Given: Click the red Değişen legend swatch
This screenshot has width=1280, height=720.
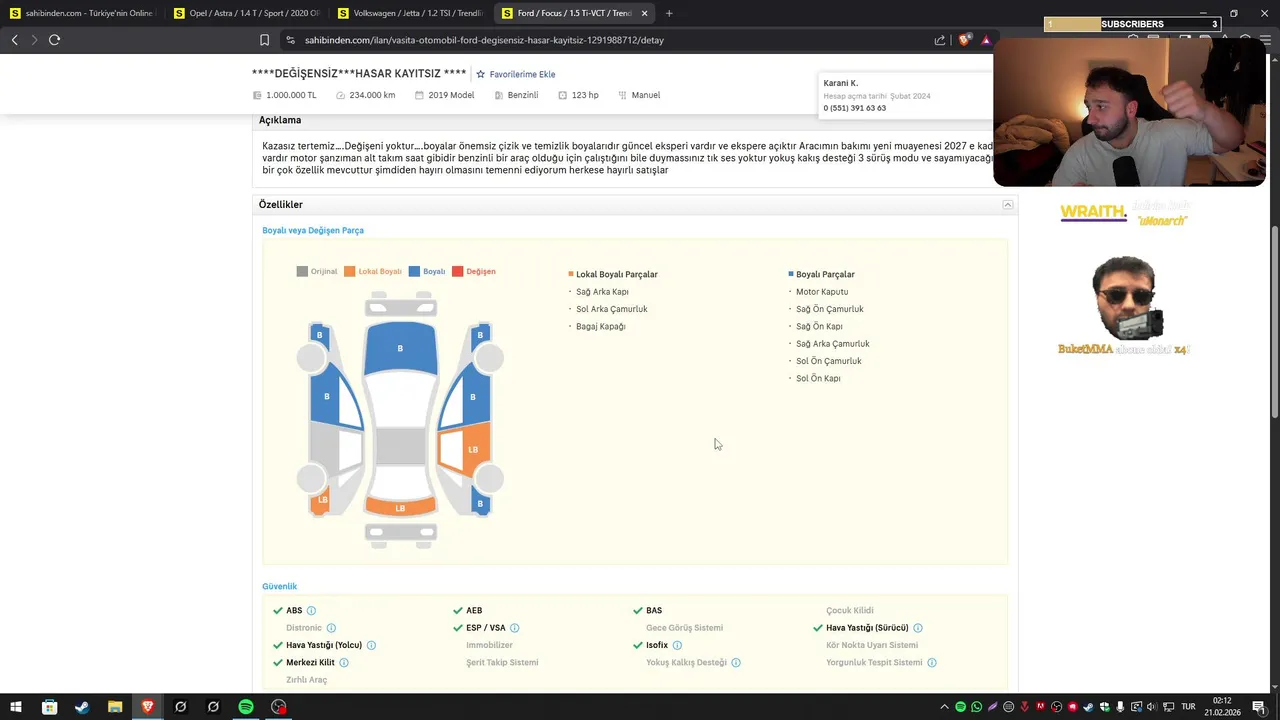Looking at the screenshot, I should tap(457, 271).
